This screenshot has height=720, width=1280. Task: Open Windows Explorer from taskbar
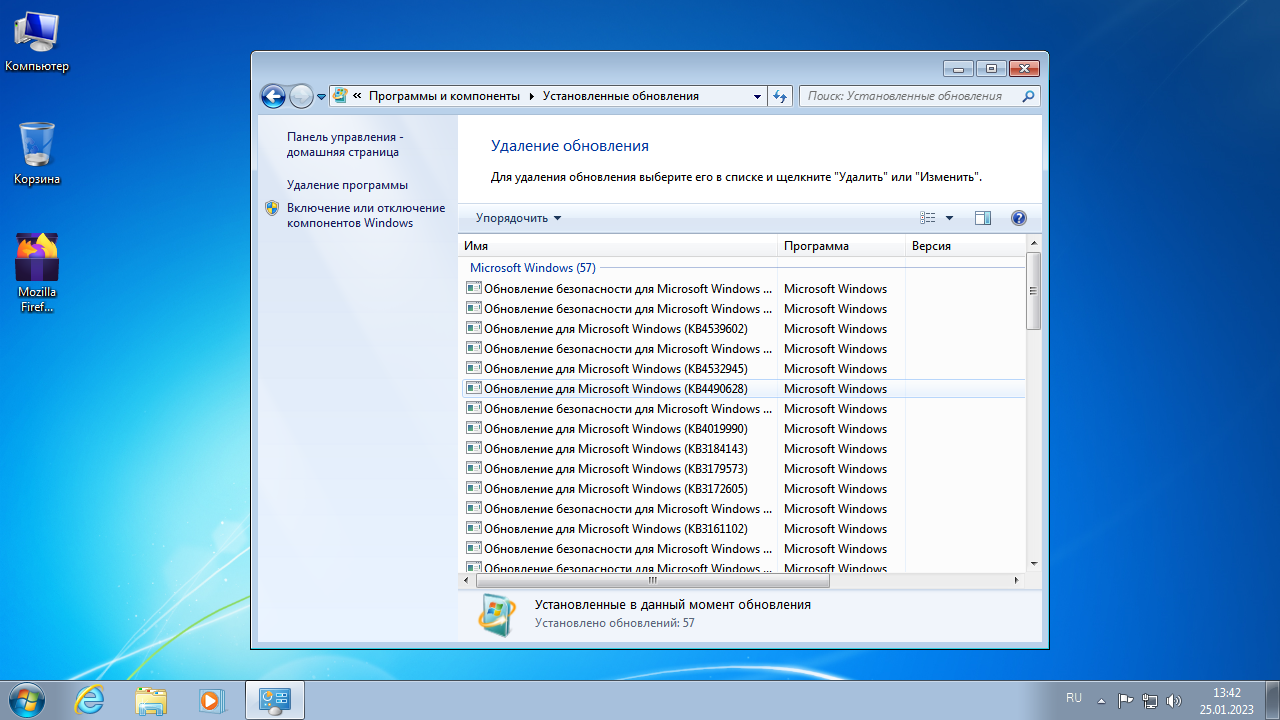click(151, 700)
